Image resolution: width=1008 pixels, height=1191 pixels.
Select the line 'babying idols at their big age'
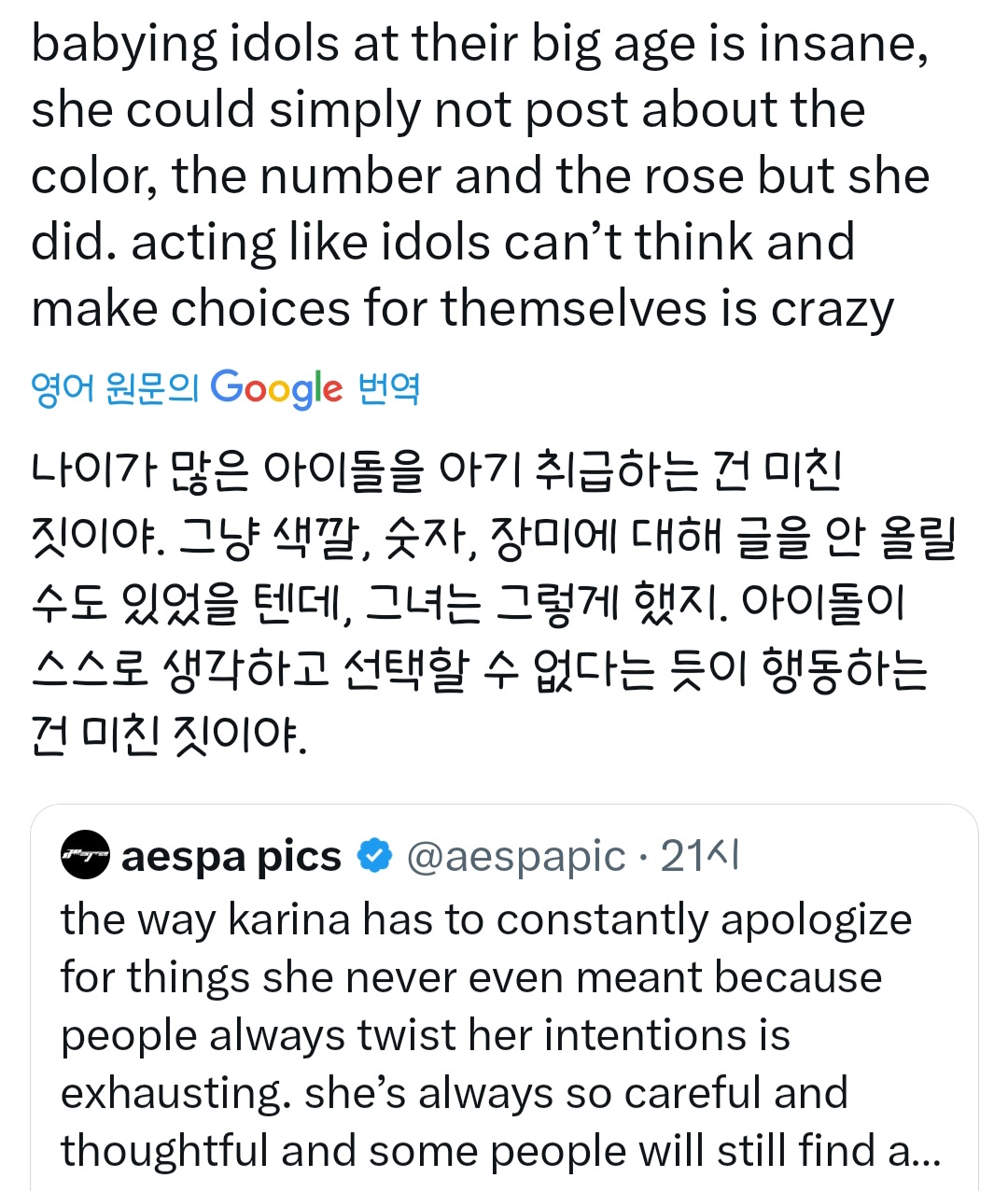480,44
